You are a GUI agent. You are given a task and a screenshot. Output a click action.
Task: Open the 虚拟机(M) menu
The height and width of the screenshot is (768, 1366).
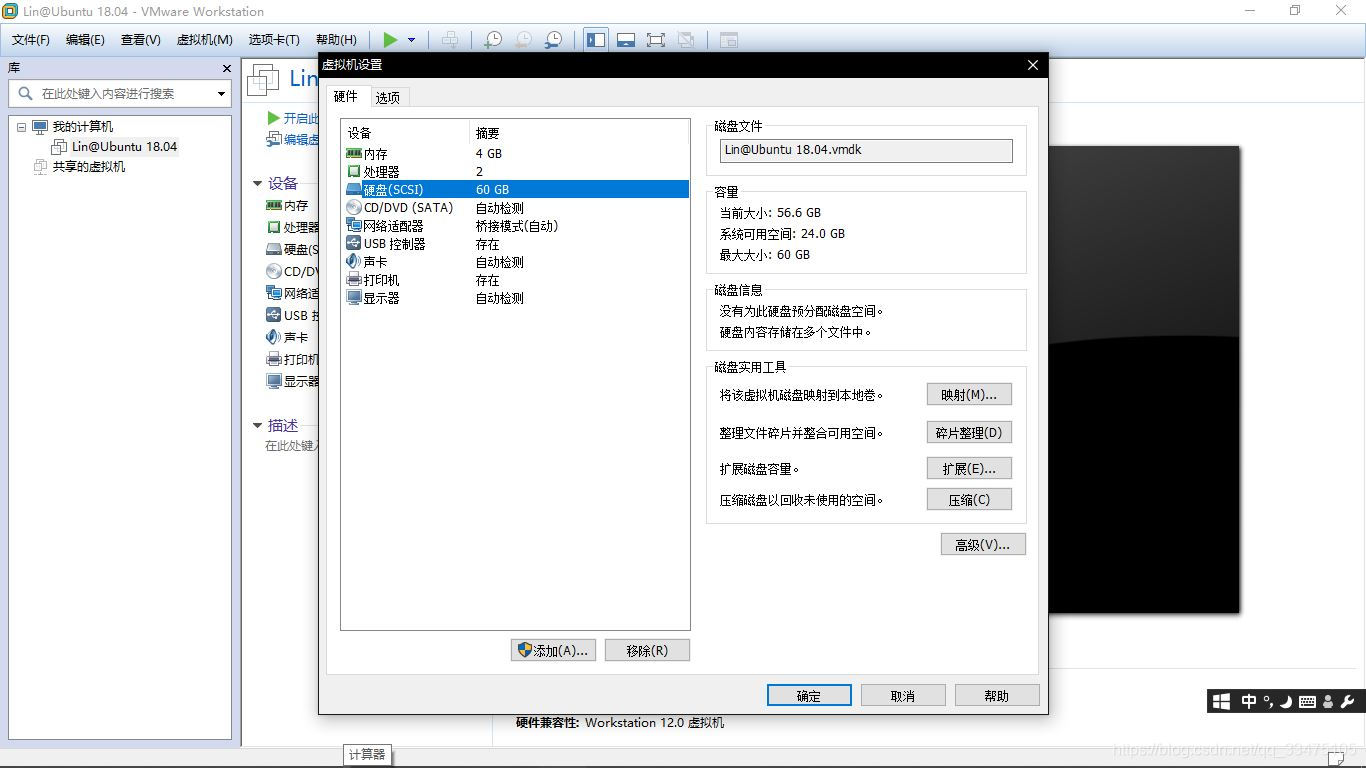coord(205,40)
